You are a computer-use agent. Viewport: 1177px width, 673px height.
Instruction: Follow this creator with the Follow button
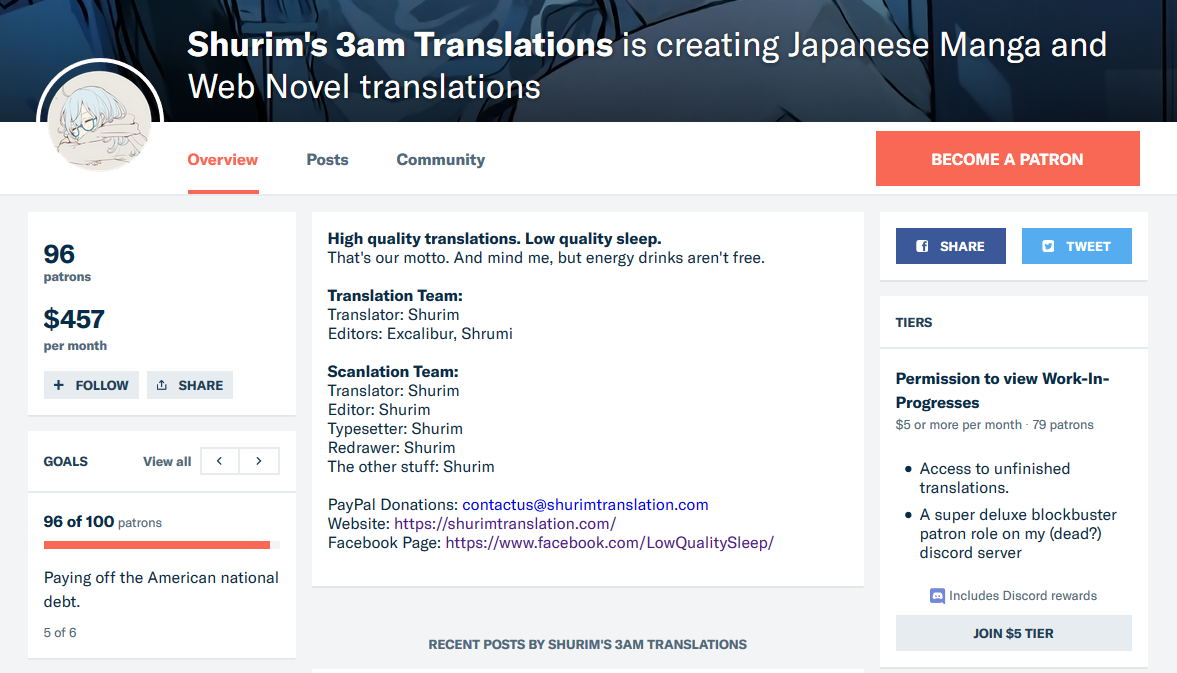91,385
